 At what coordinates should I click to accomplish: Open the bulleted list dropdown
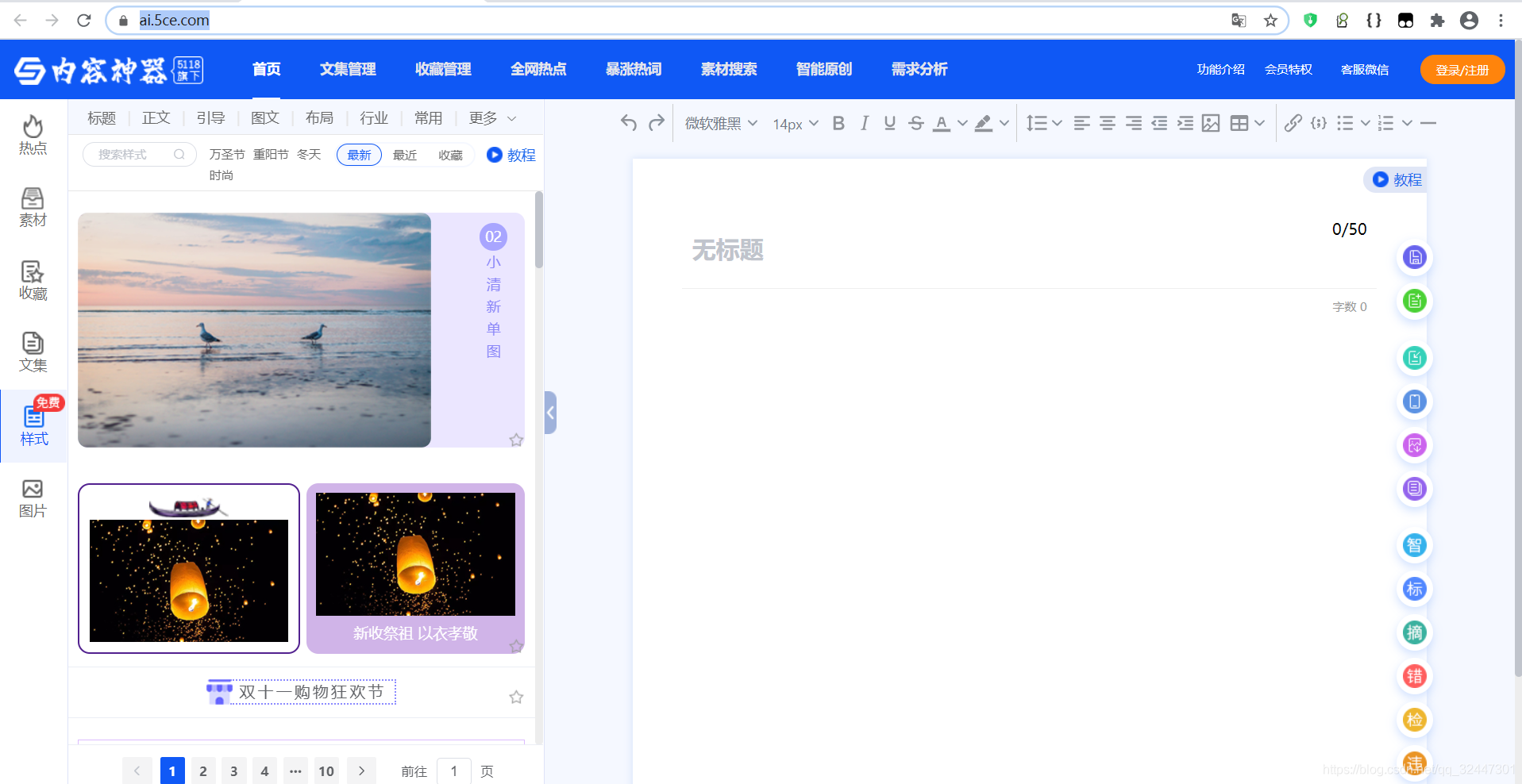click(1365, 123)
